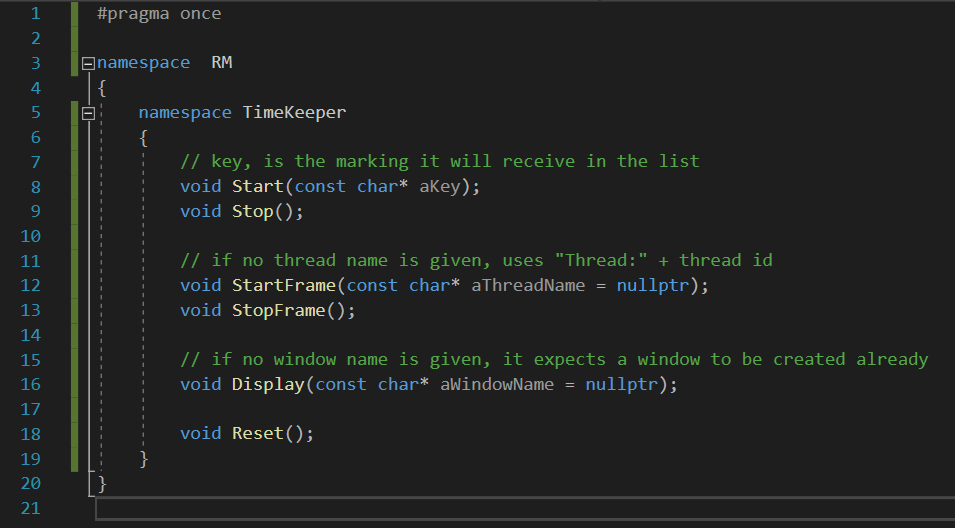Click the closing brace on line 19

pos(144,459)
